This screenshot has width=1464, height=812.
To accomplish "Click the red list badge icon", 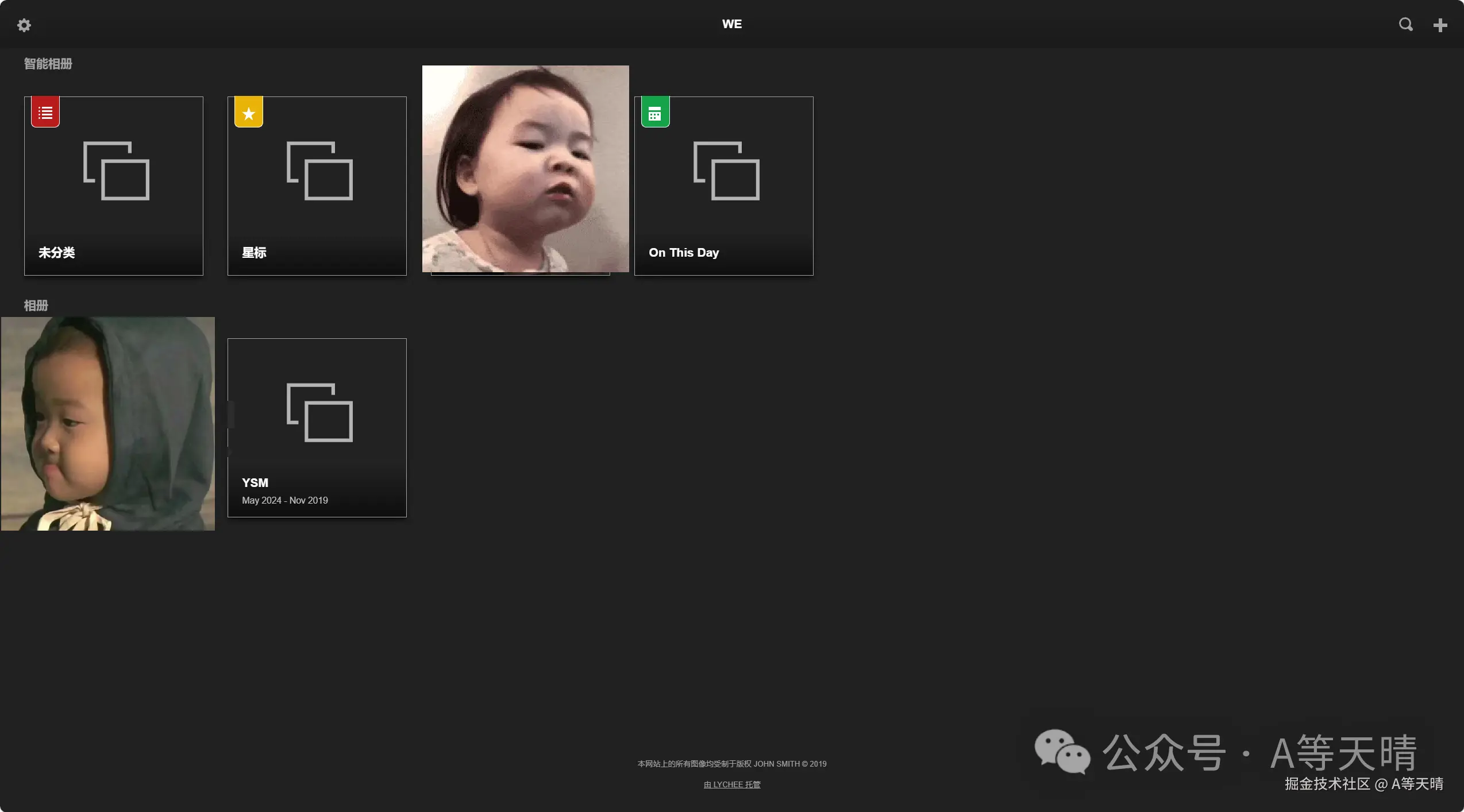I will coord(45,113).
